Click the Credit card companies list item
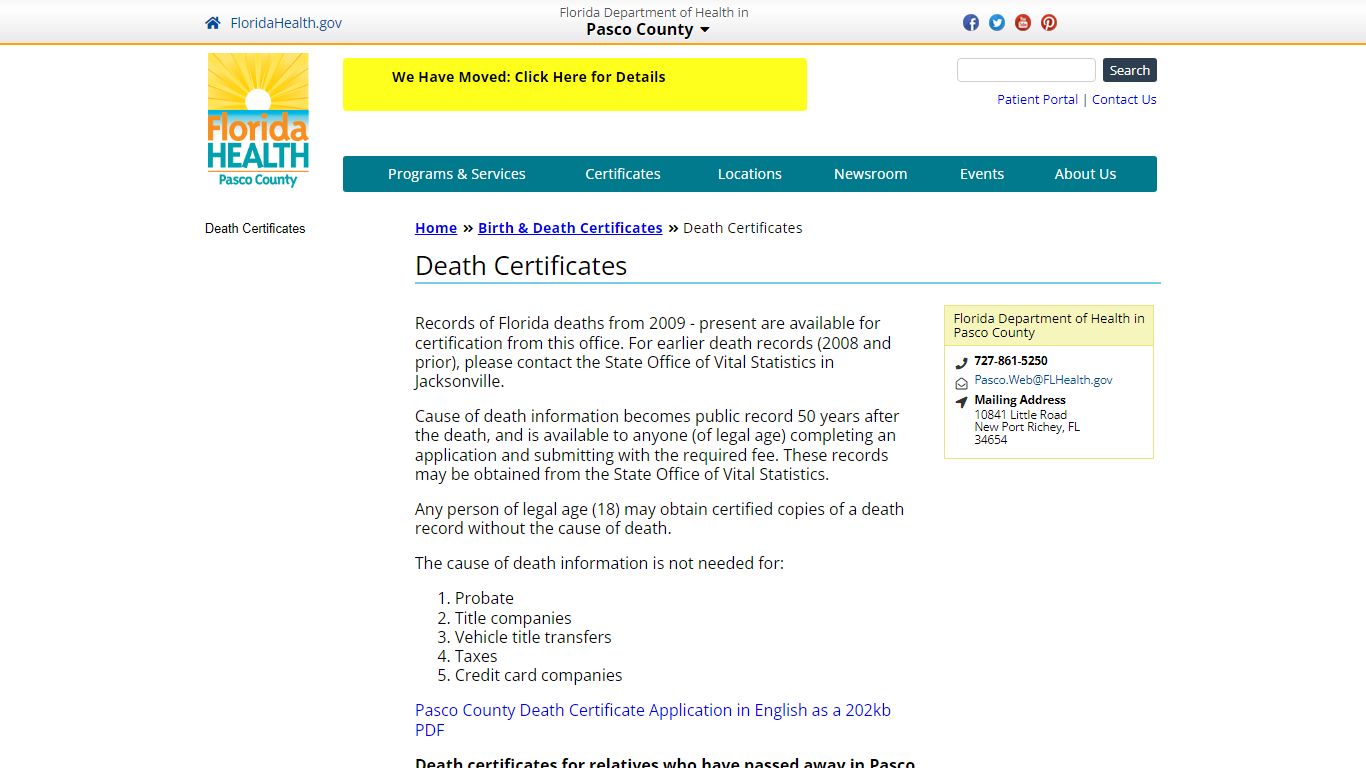 (x=538, y=675)
